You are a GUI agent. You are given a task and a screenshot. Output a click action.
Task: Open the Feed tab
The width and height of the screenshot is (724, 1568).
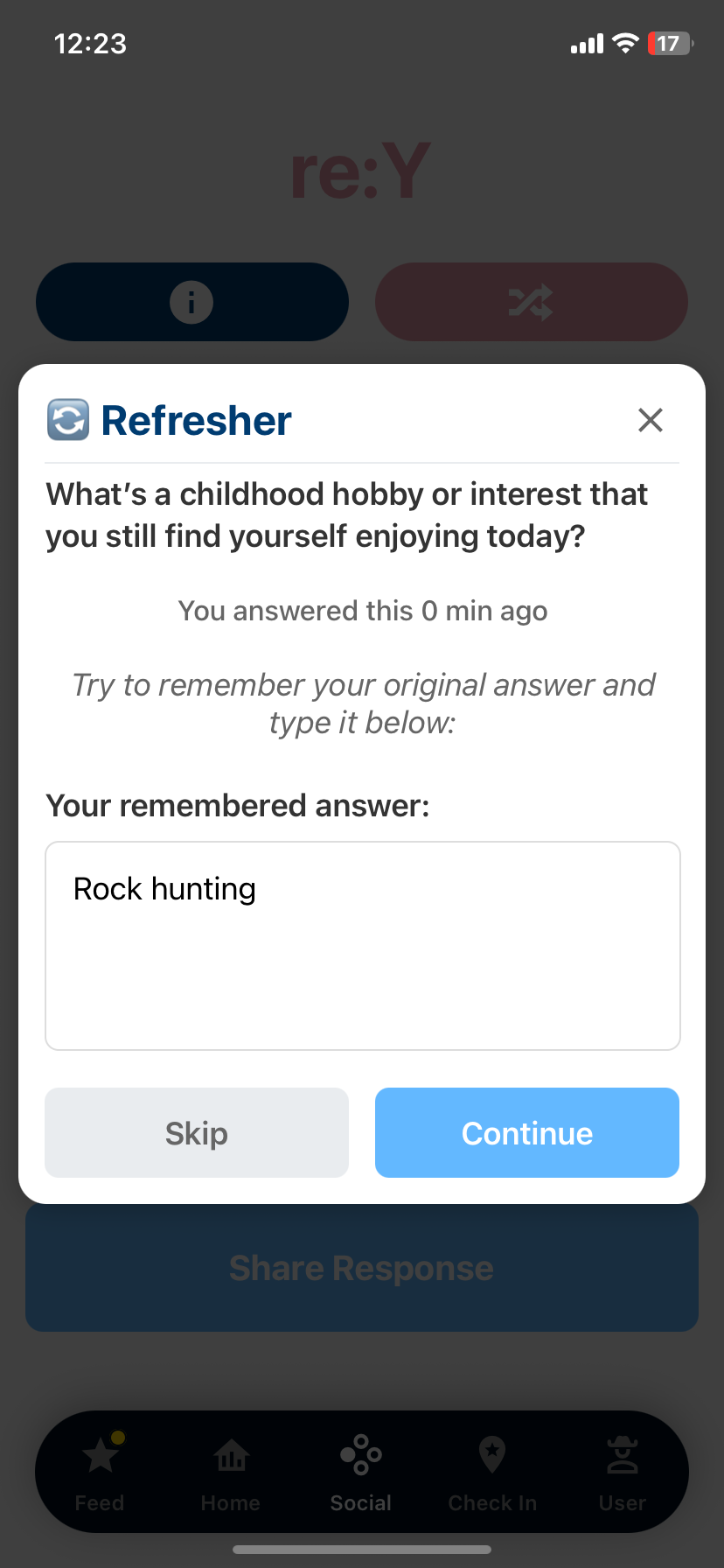99,1472
